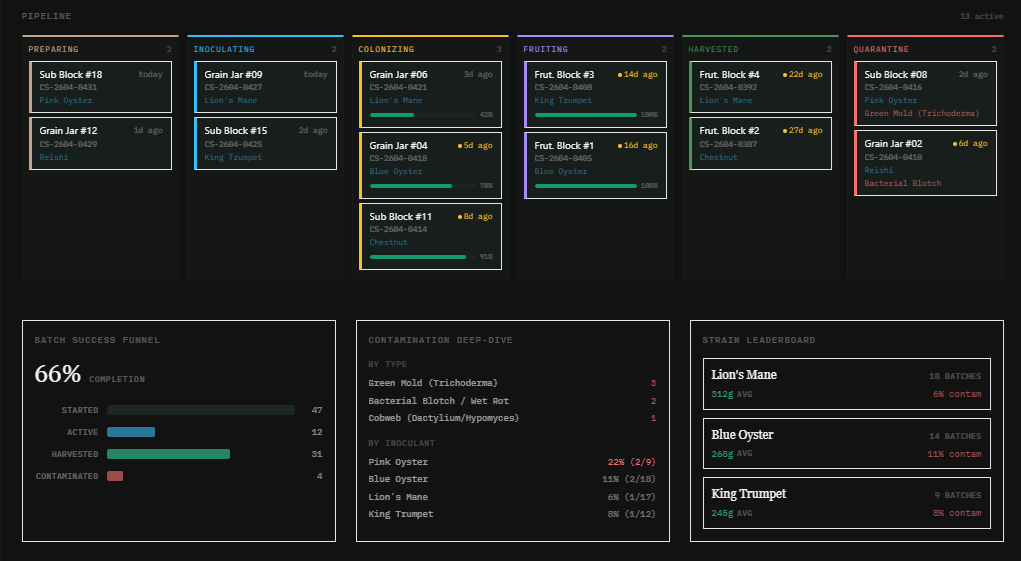Click the blue Active funnel bar
This screenshot has width=1021, height=561.
click(x=131, y=432)
